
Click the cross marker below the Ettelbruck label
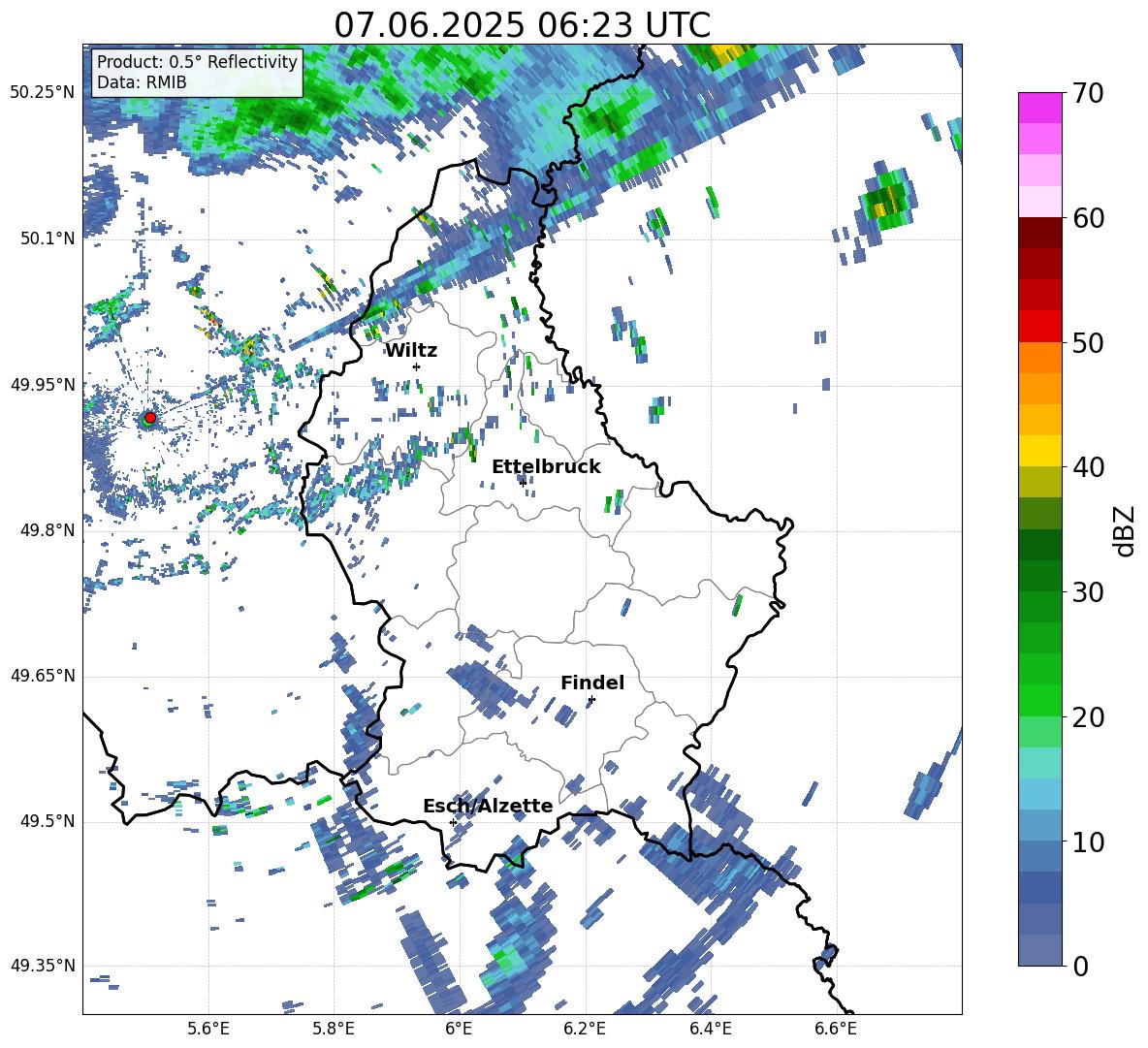(523, 483)
